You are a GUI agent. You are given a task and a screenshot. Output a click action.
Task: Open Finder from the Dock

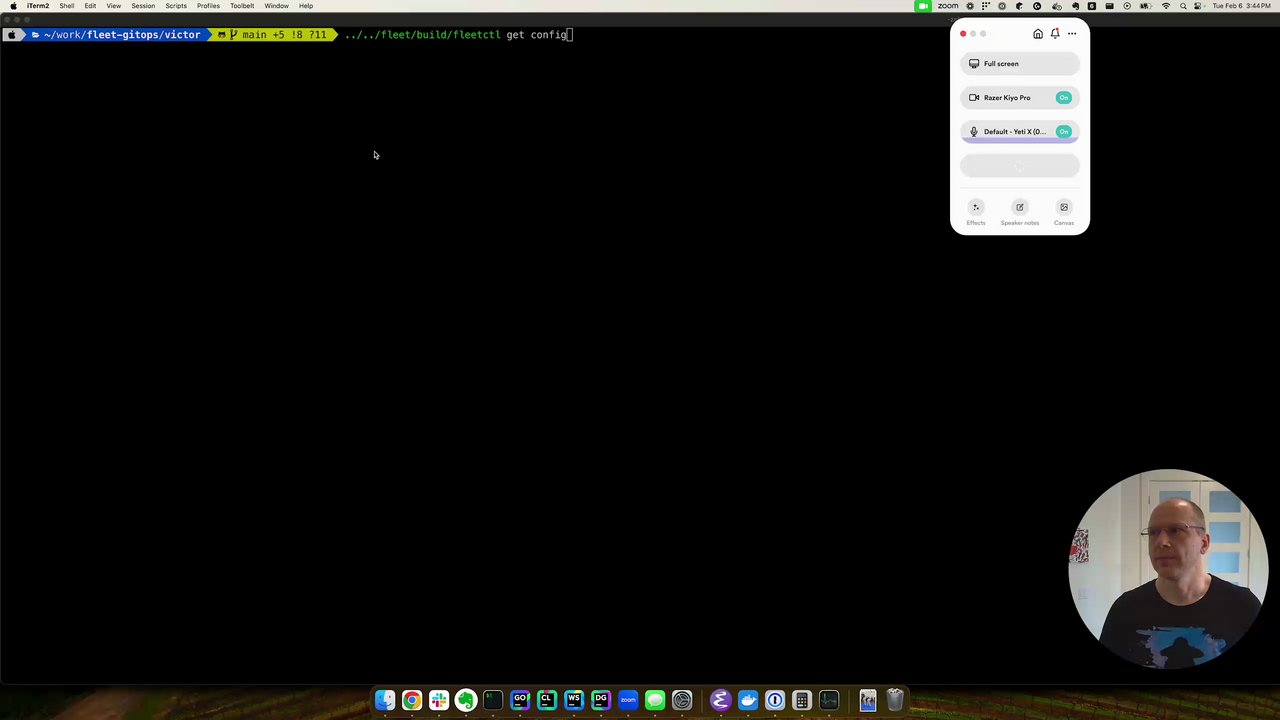385,700
